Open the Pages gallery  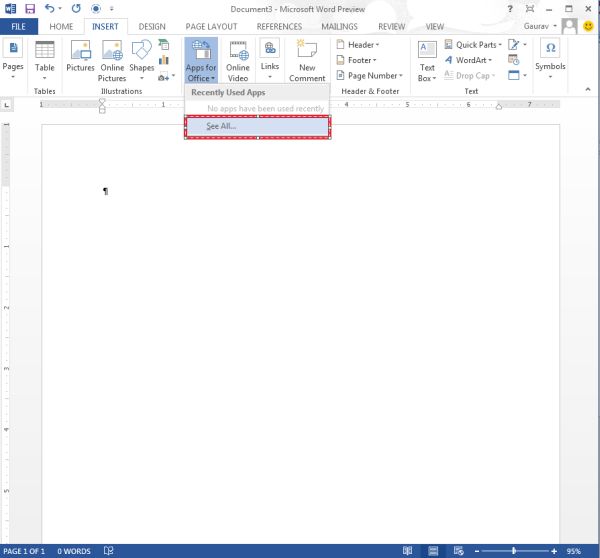pyautogui.click(x=13, y=59)
